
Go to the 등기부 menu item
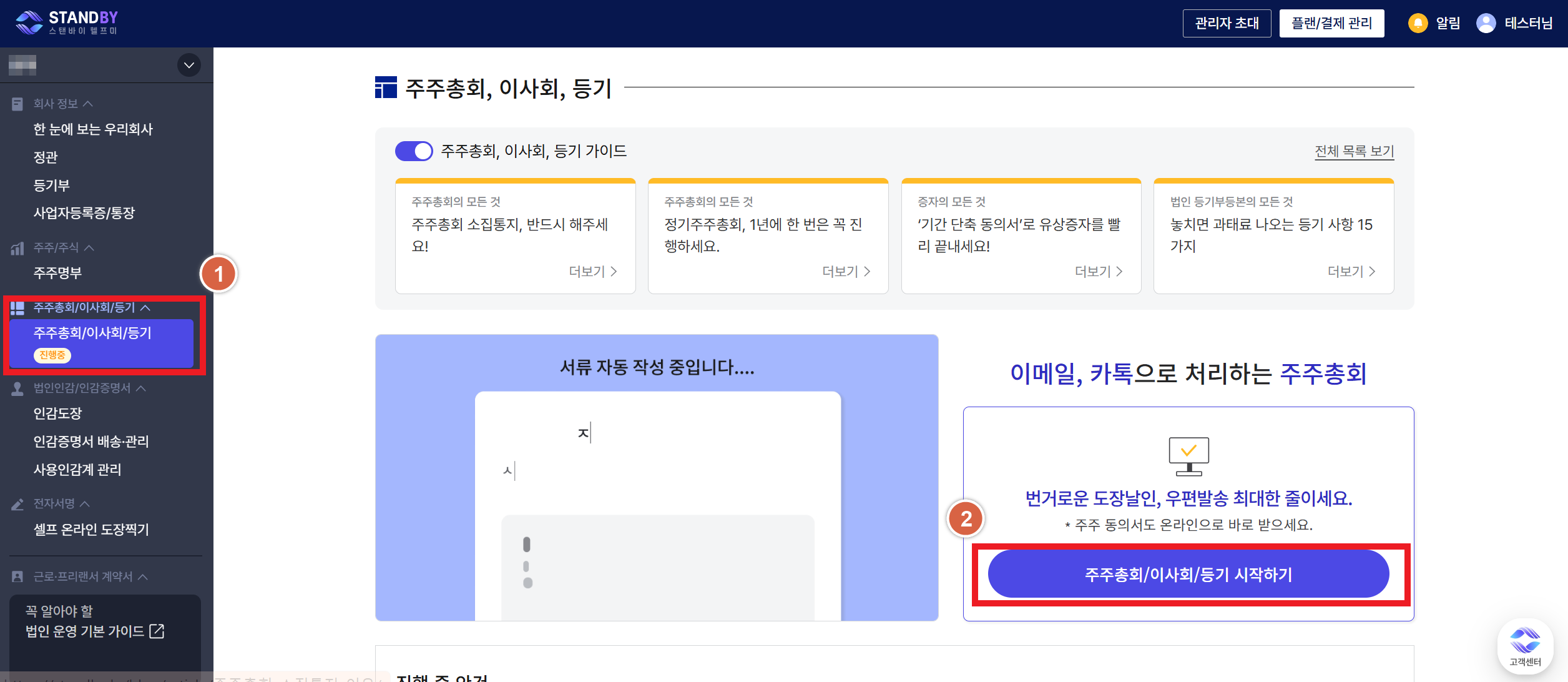tap(52, 185)
